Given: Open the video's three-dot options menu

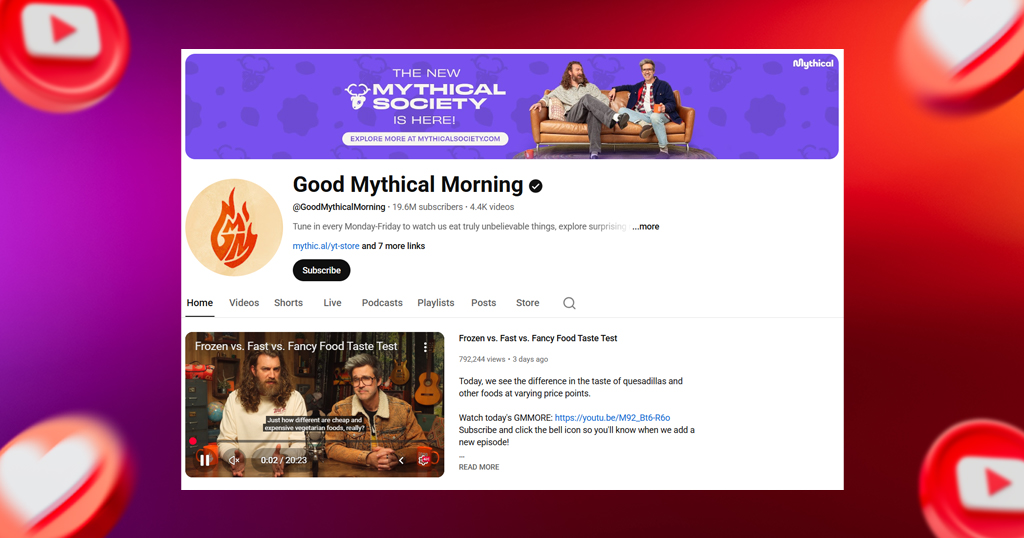Looking at the screenshot, I should (425, 347).
